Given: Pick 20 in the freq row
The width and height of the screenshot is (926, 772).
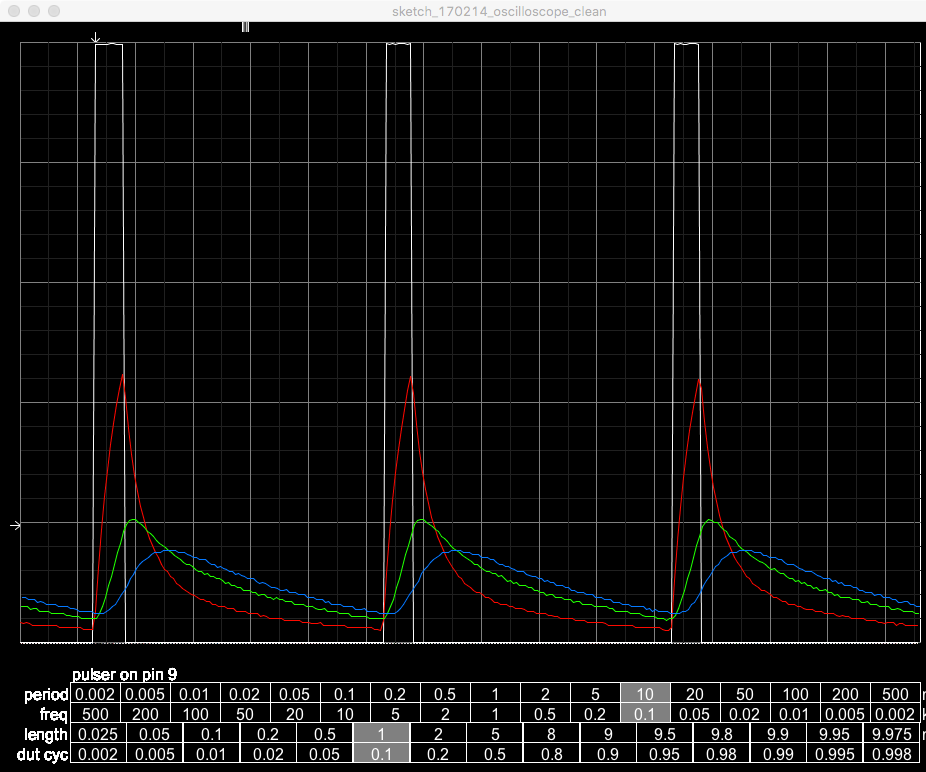Looking at the screenshot, I should click(x=295, y=714).
